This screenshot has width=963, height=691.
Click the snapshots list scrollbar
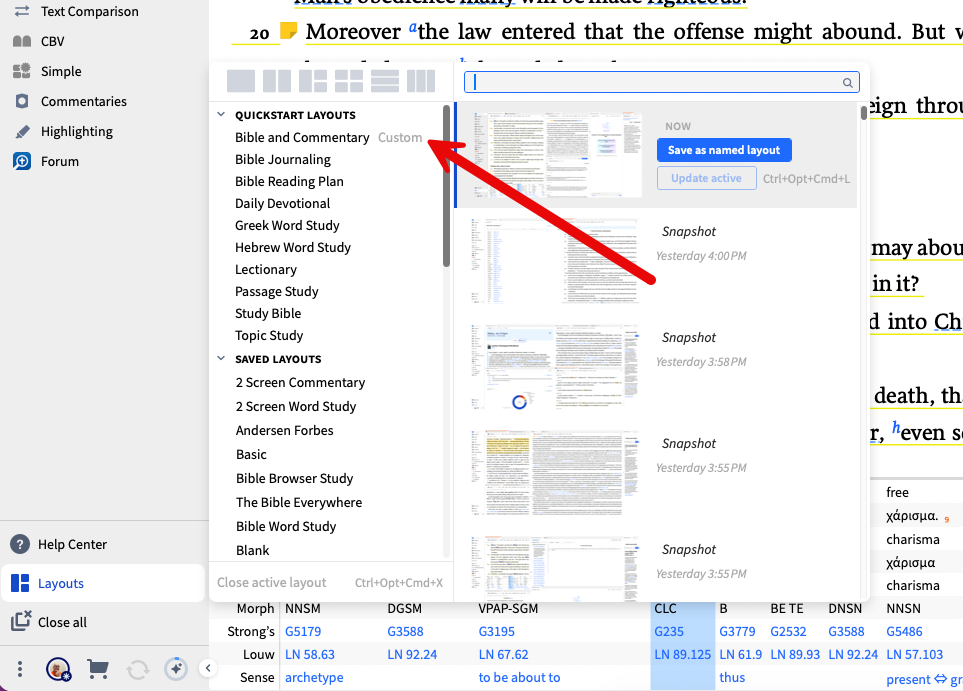[x=864, y=113]
